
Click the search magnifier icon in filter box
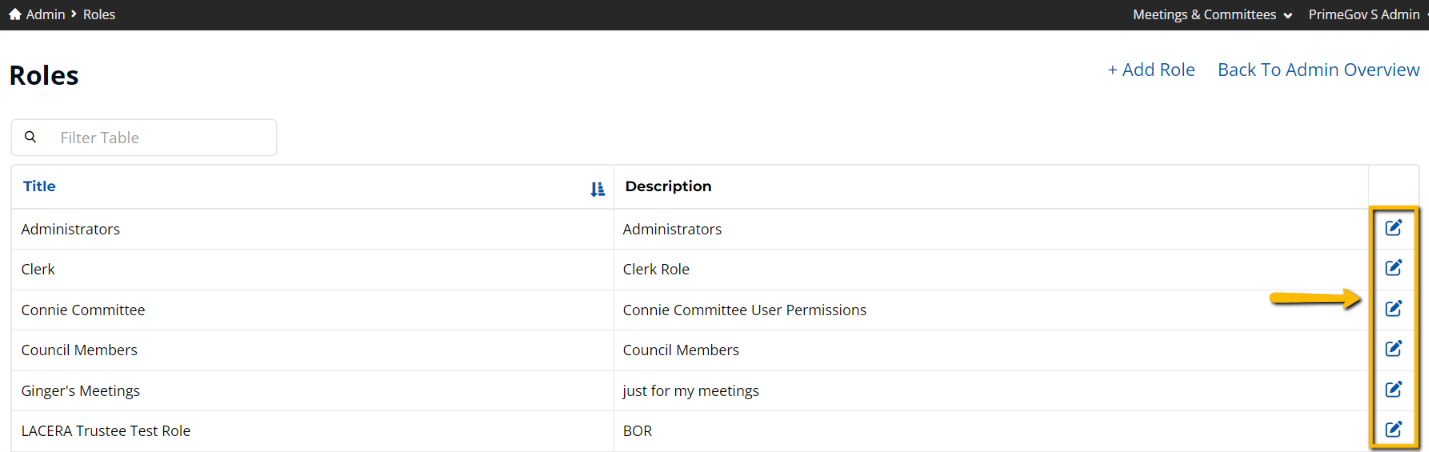pos(31,137)
